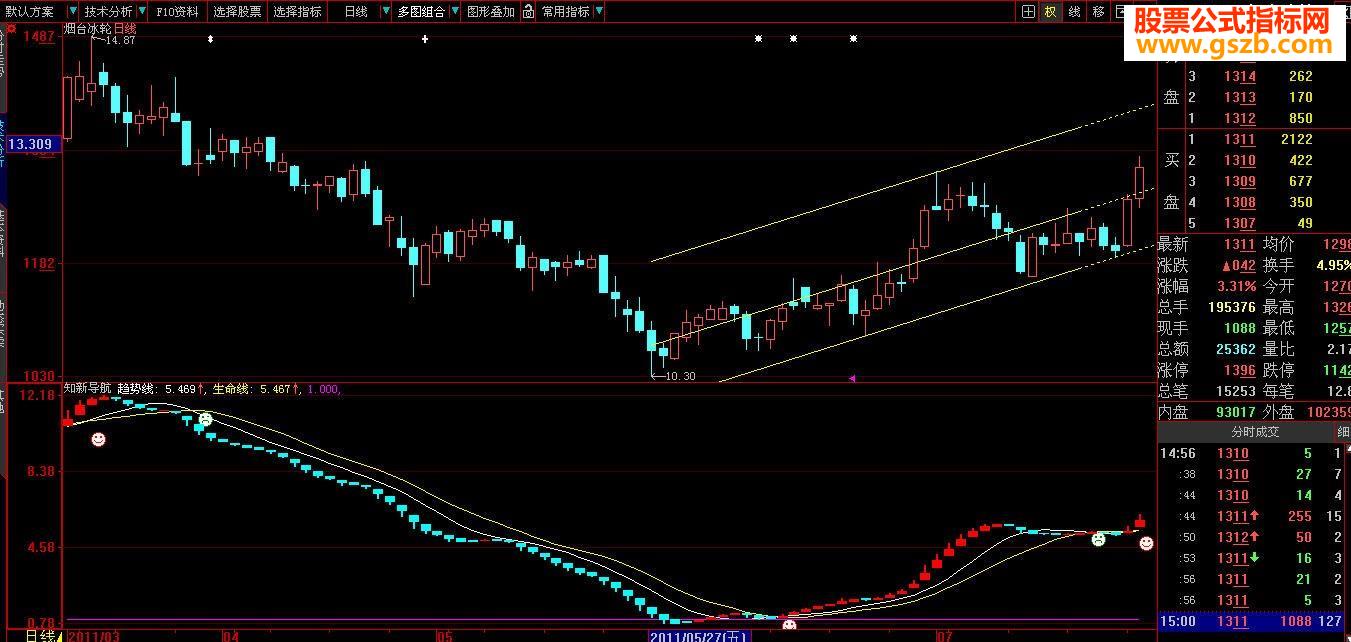Click the red gear icon at chart corner

point(12,29)
